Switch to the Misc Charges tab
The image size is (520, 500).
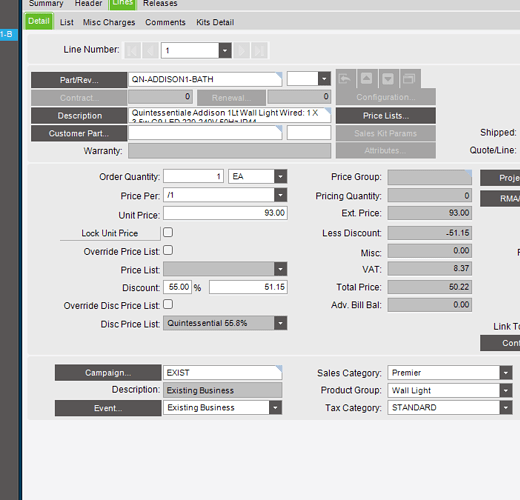pyautogui.click(x=109, y=22)
